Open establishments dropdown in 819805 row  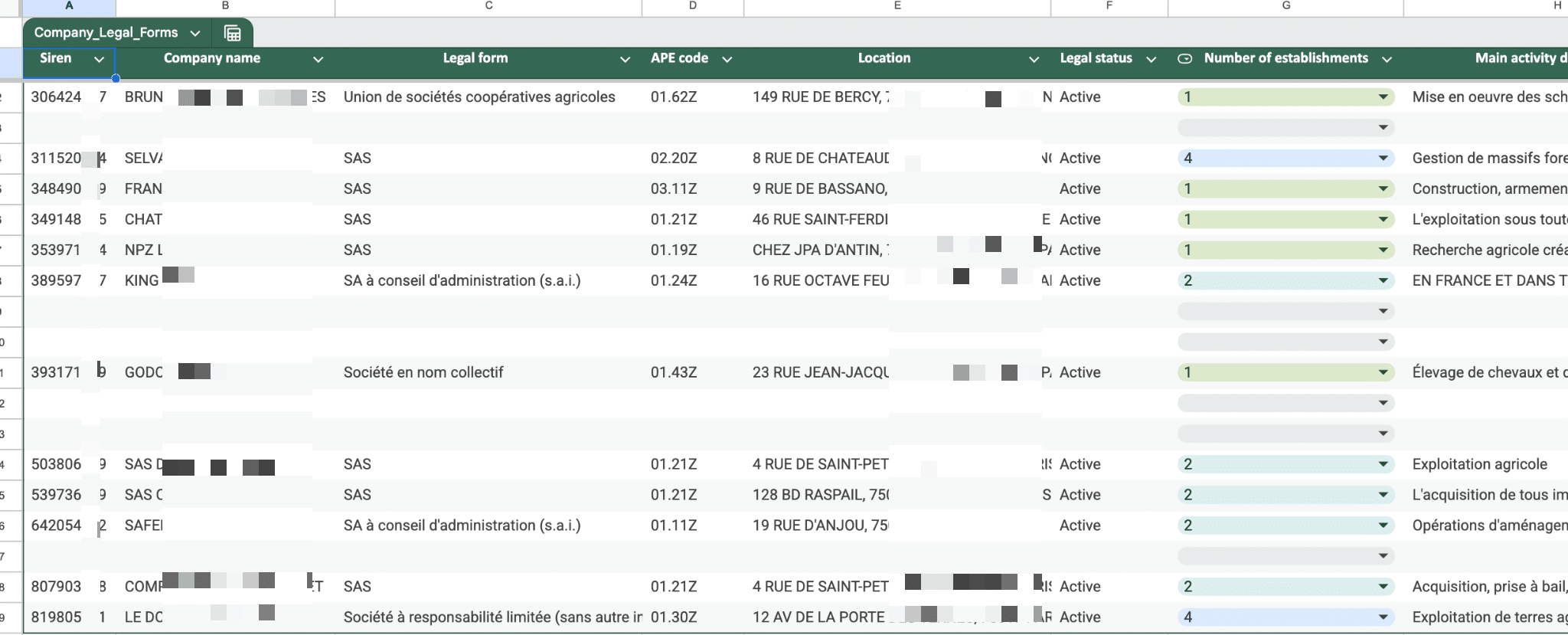tap(1383, 617)
